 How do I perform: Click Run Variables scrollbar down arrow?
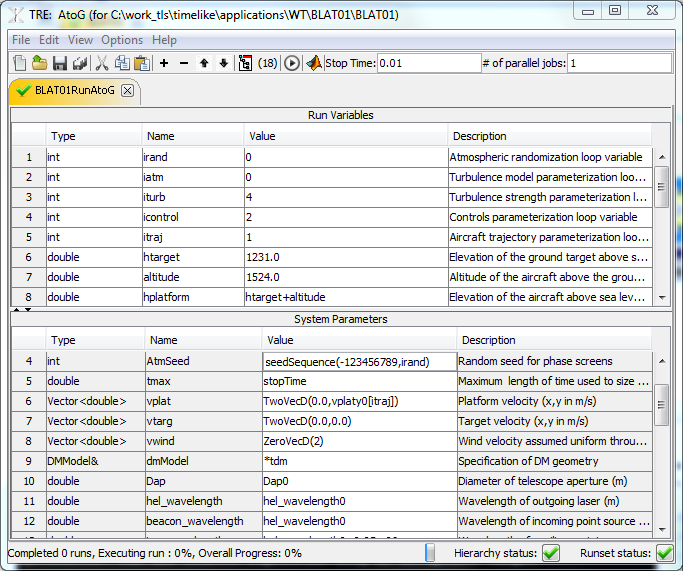point(662,298)
